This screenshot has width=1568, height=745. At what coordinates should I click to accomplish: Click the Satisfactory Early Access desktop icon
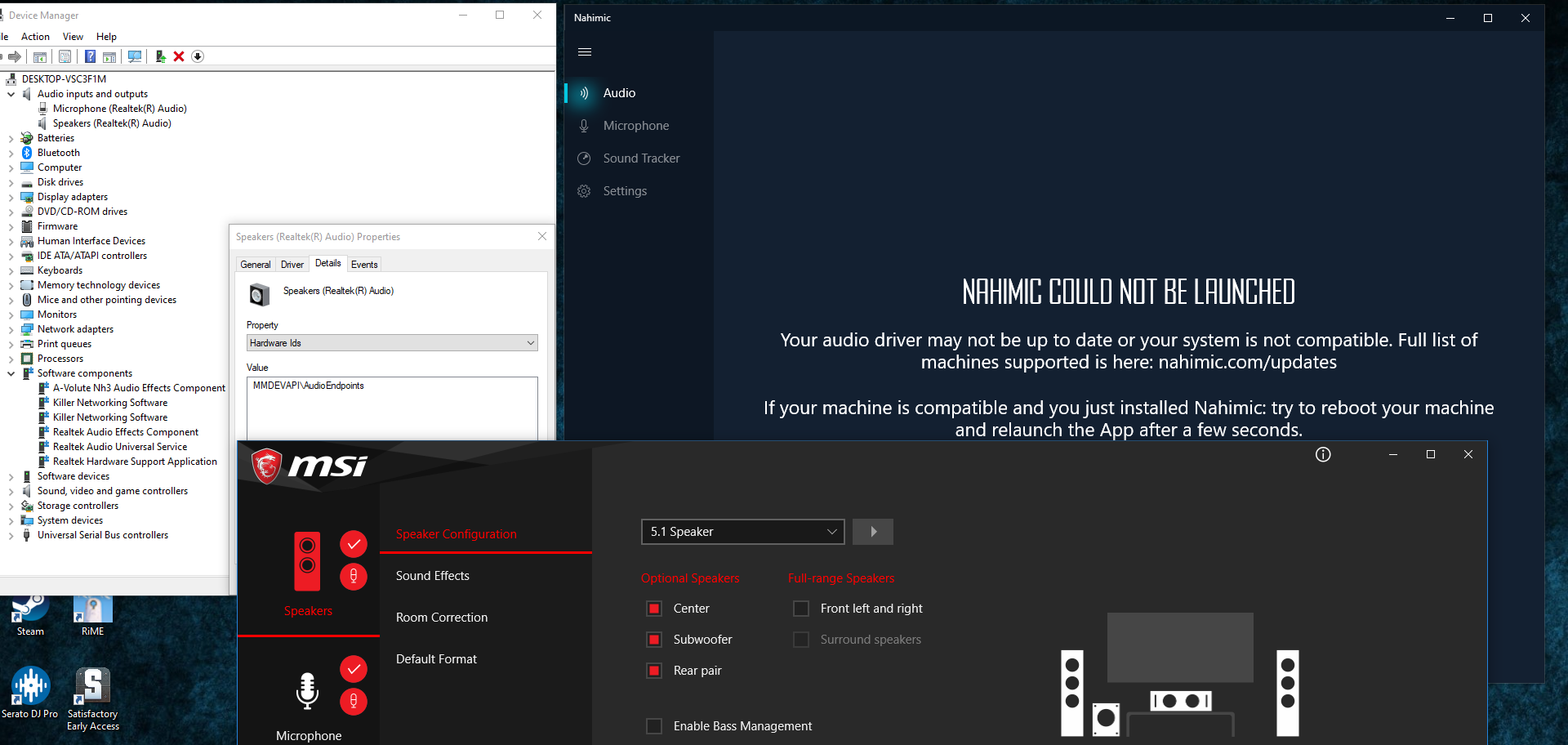tap(93, 699)
